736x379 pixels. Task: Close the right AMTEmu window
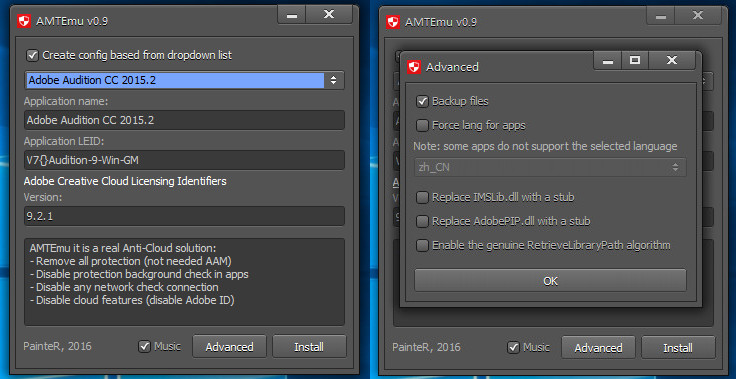(698, 15)
